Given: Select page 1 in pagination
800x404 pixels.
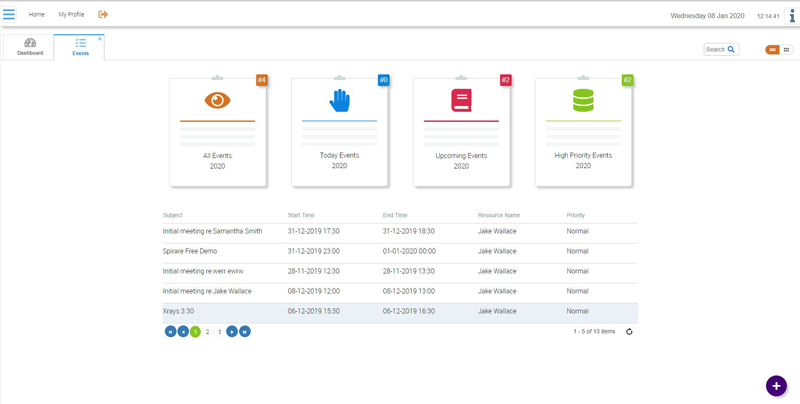Looking at the screenshot, I should [195, 332].
